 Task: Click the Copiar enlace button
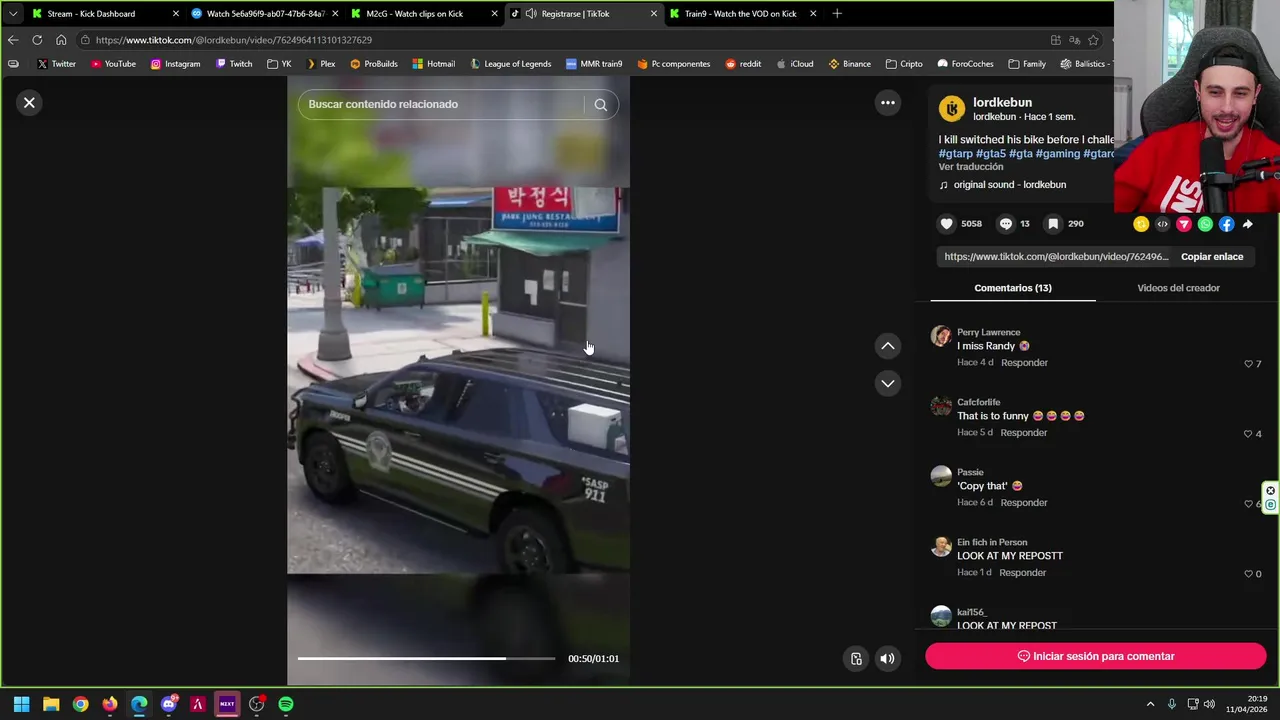1212,257
